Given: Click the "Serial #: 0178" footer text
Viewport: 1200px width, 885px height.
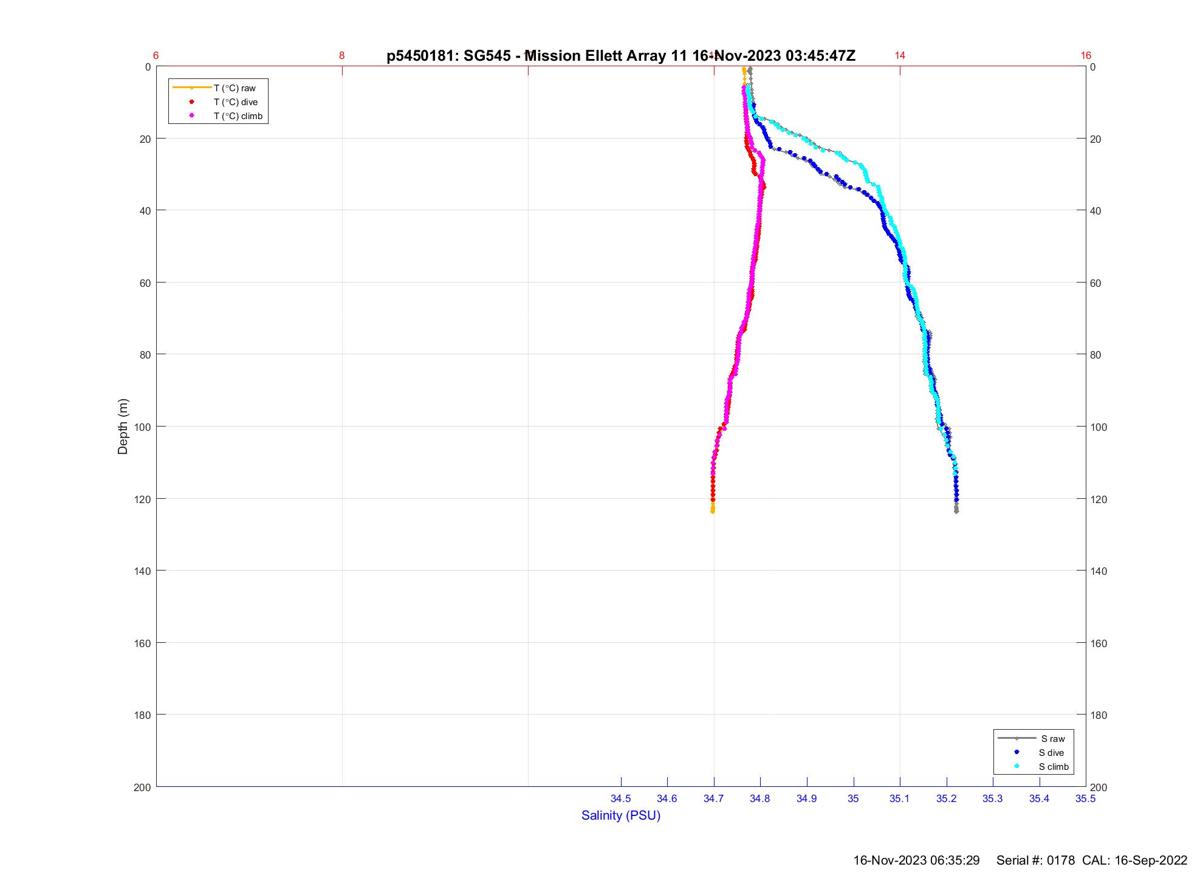Looking at the screenshot, I should click(1037, 860).
